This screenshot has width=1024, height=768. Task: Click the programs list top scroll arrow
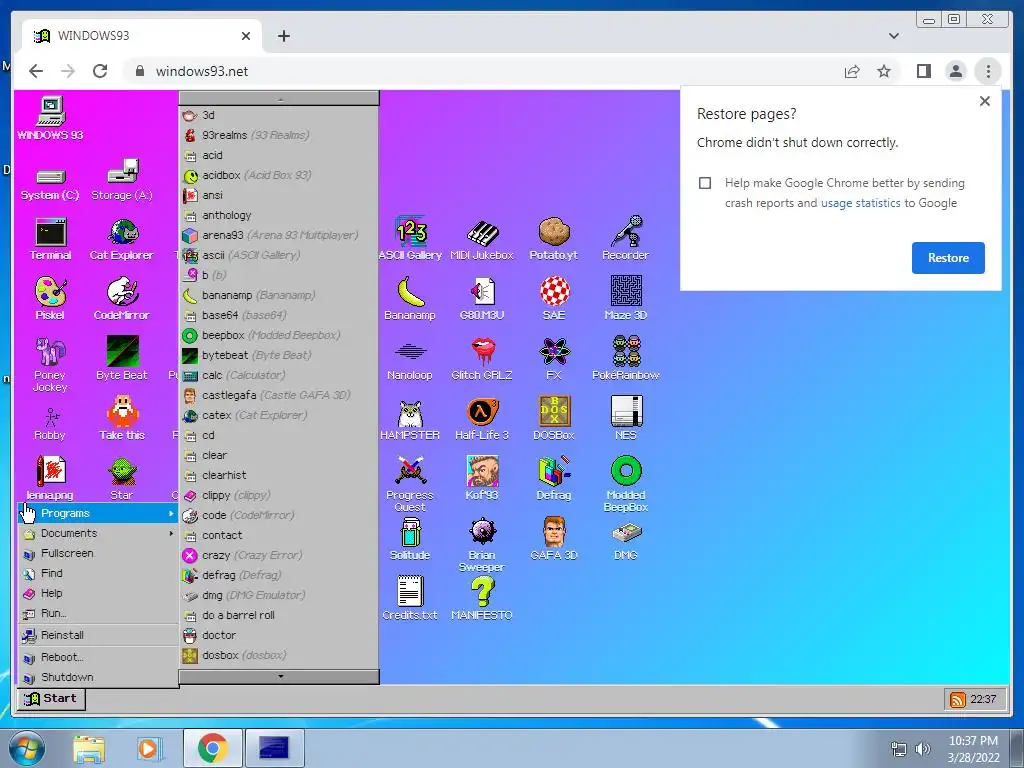point(280,99)
